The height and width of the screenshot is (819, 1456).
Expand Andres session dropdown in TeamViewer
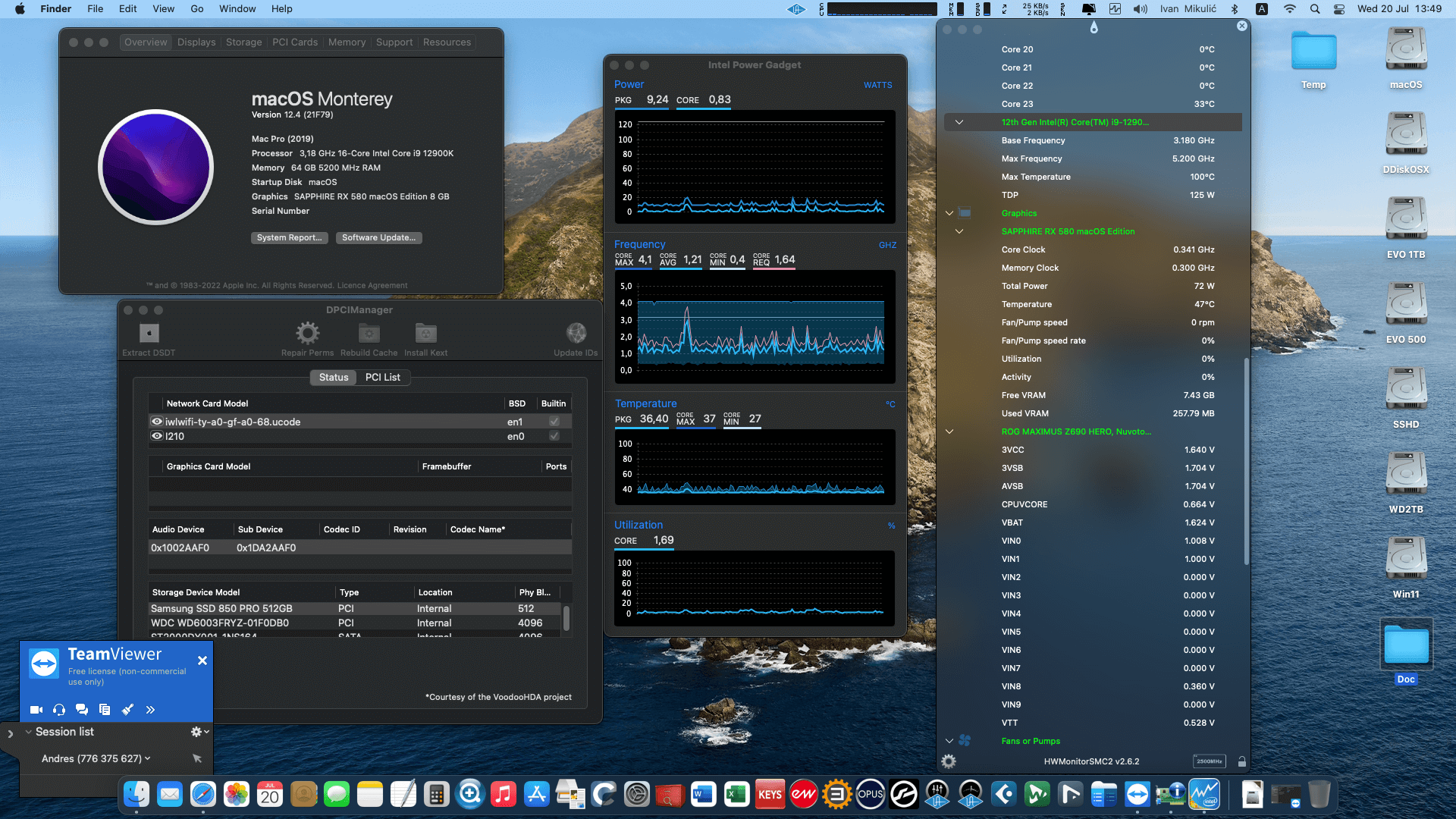point(147,758)
